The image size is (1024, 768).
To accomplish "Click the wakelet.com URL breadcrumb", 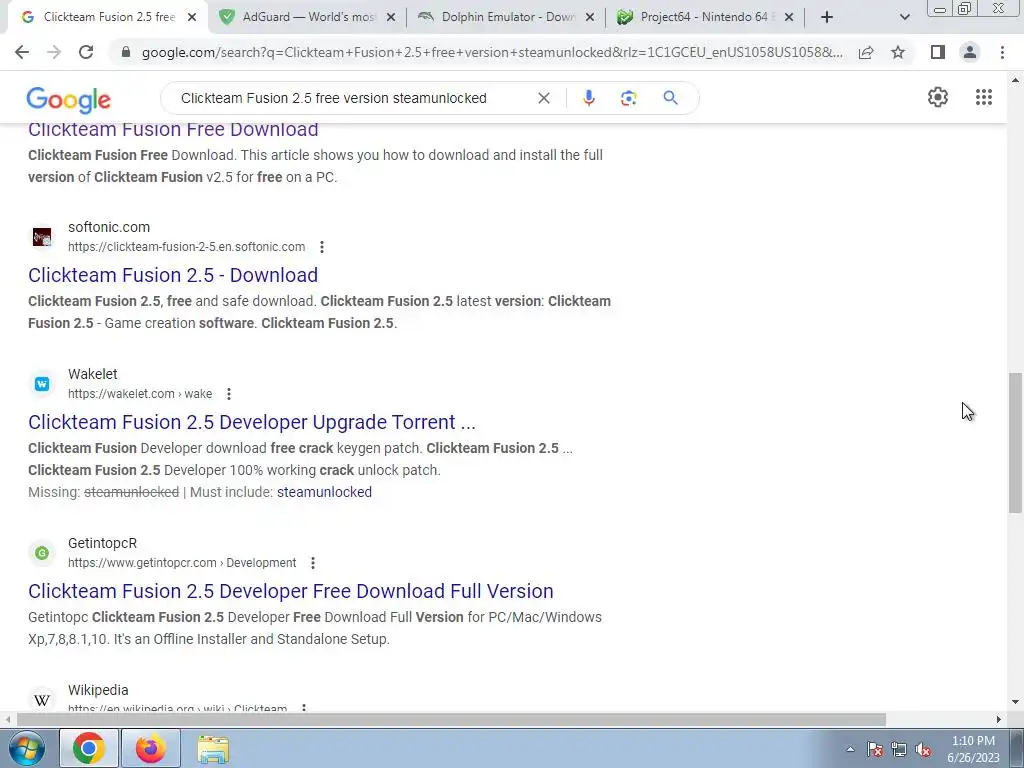I will point(140,394).
